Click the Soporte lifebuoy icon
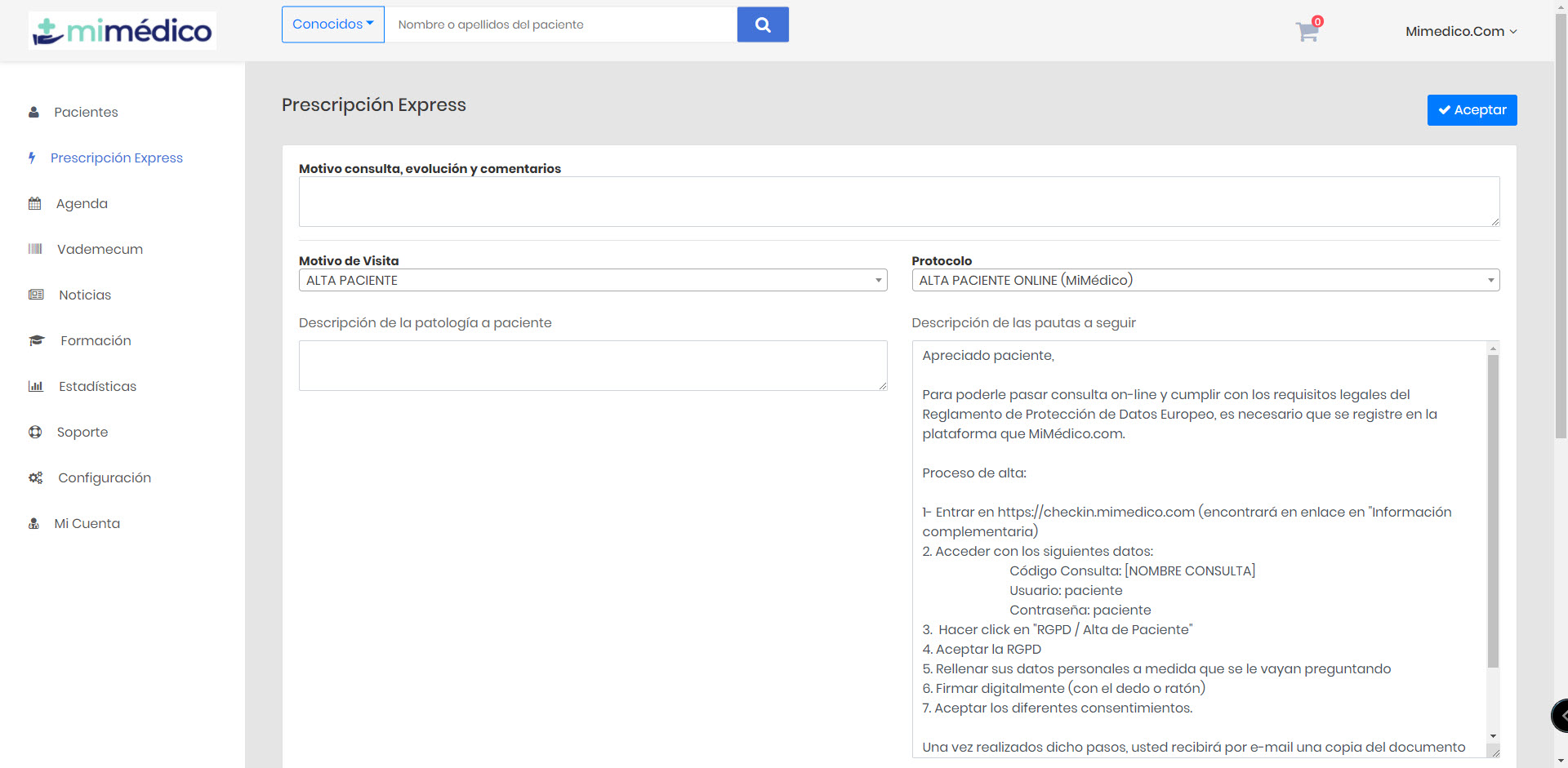The height and width of the screenshot is (768, 1568). coord(35,432)
